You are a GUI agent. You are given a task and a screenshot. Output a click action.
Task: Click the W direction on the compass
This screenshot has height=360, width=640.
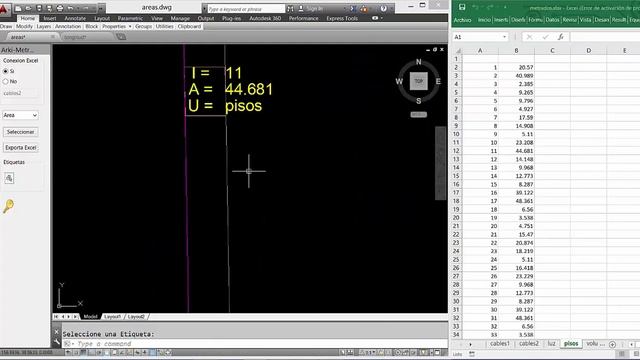[399, 81]
